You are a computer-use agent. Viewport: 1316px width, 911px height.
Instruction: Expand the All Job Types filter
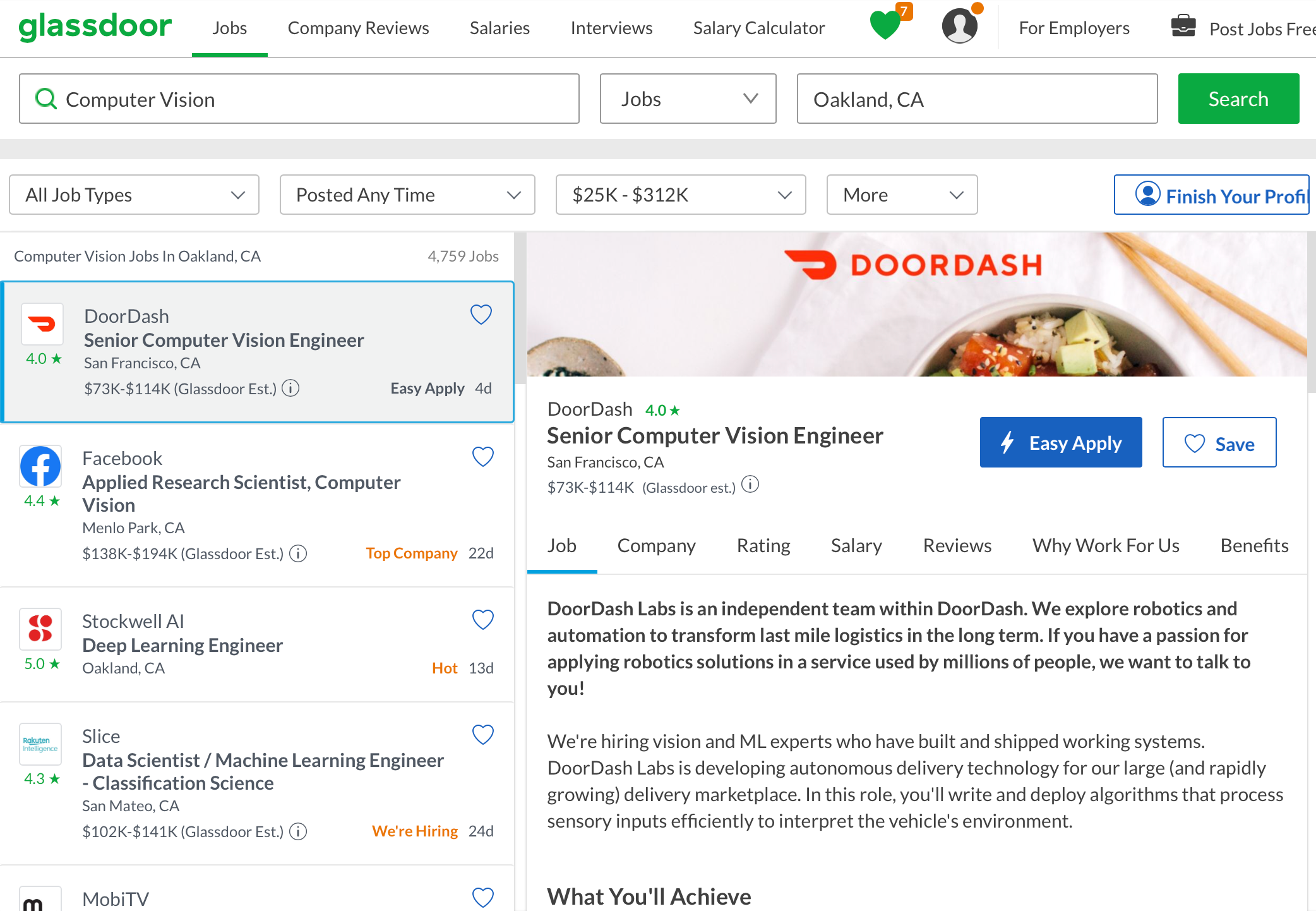pos(133,195)
